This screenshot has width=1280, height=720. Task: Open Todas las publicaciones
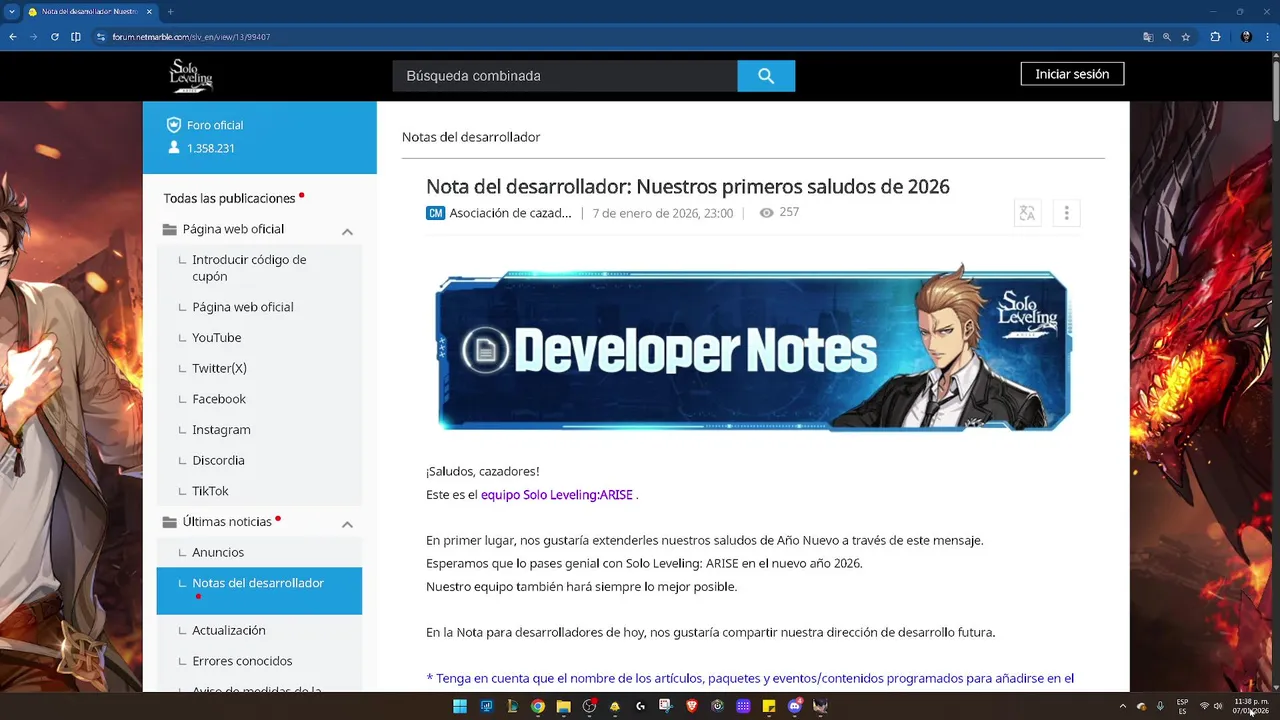pyautogui.click(x=230, y=198)
